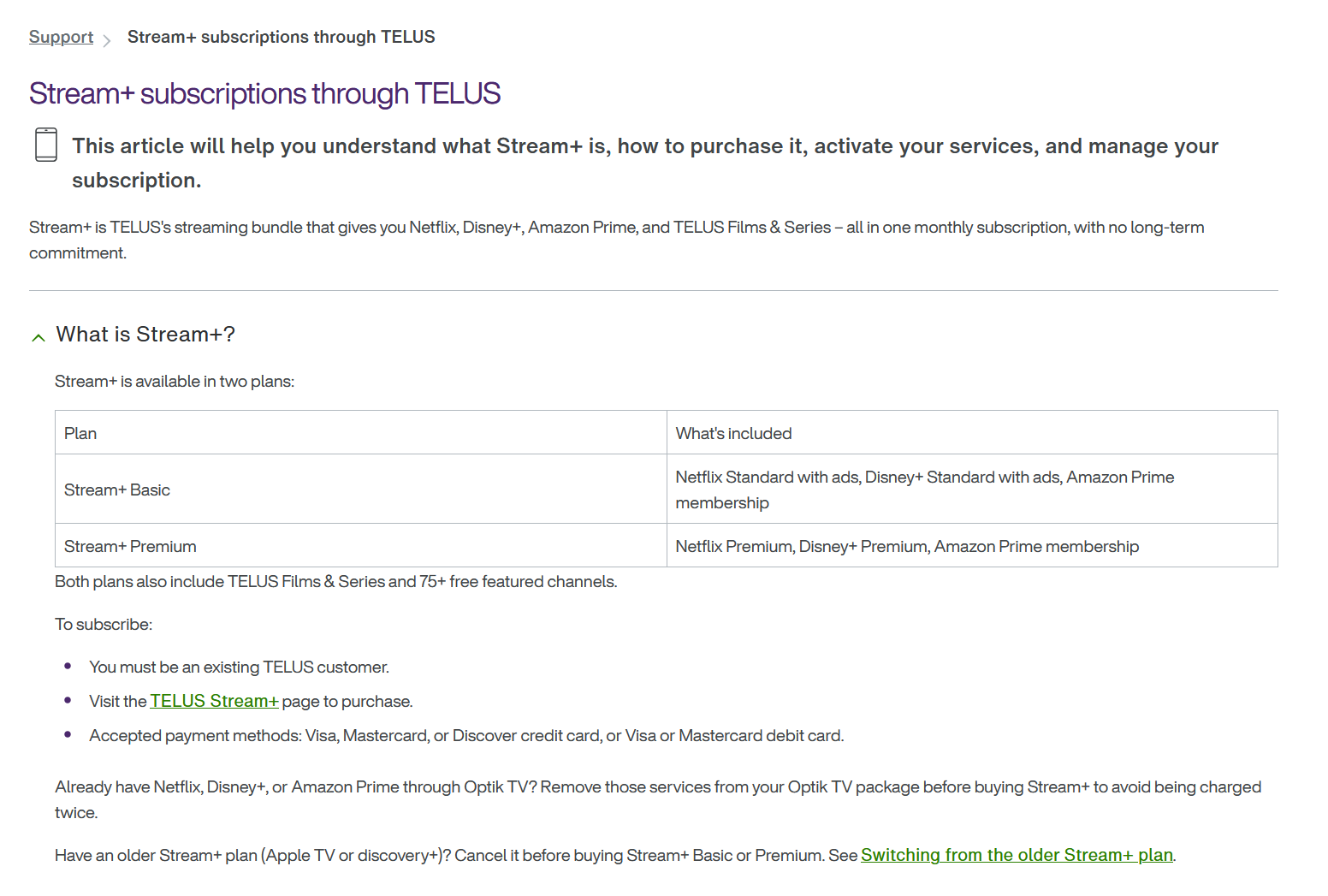Select the 'Stream+ Basic' table cell

pyautogui.click(x=361, y=490)
